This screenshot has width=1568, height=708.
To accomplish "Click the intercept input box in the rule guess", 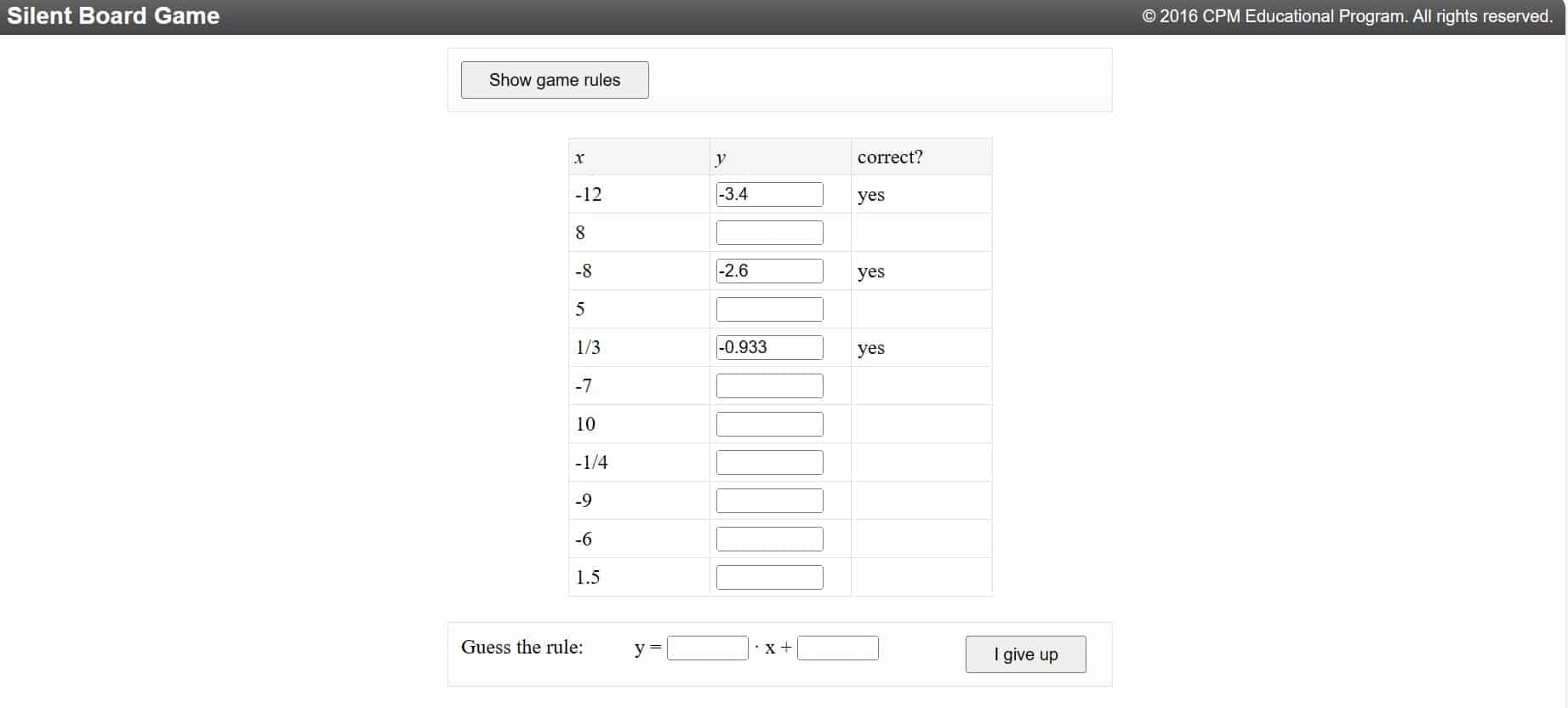I will (x=838, y=648).
